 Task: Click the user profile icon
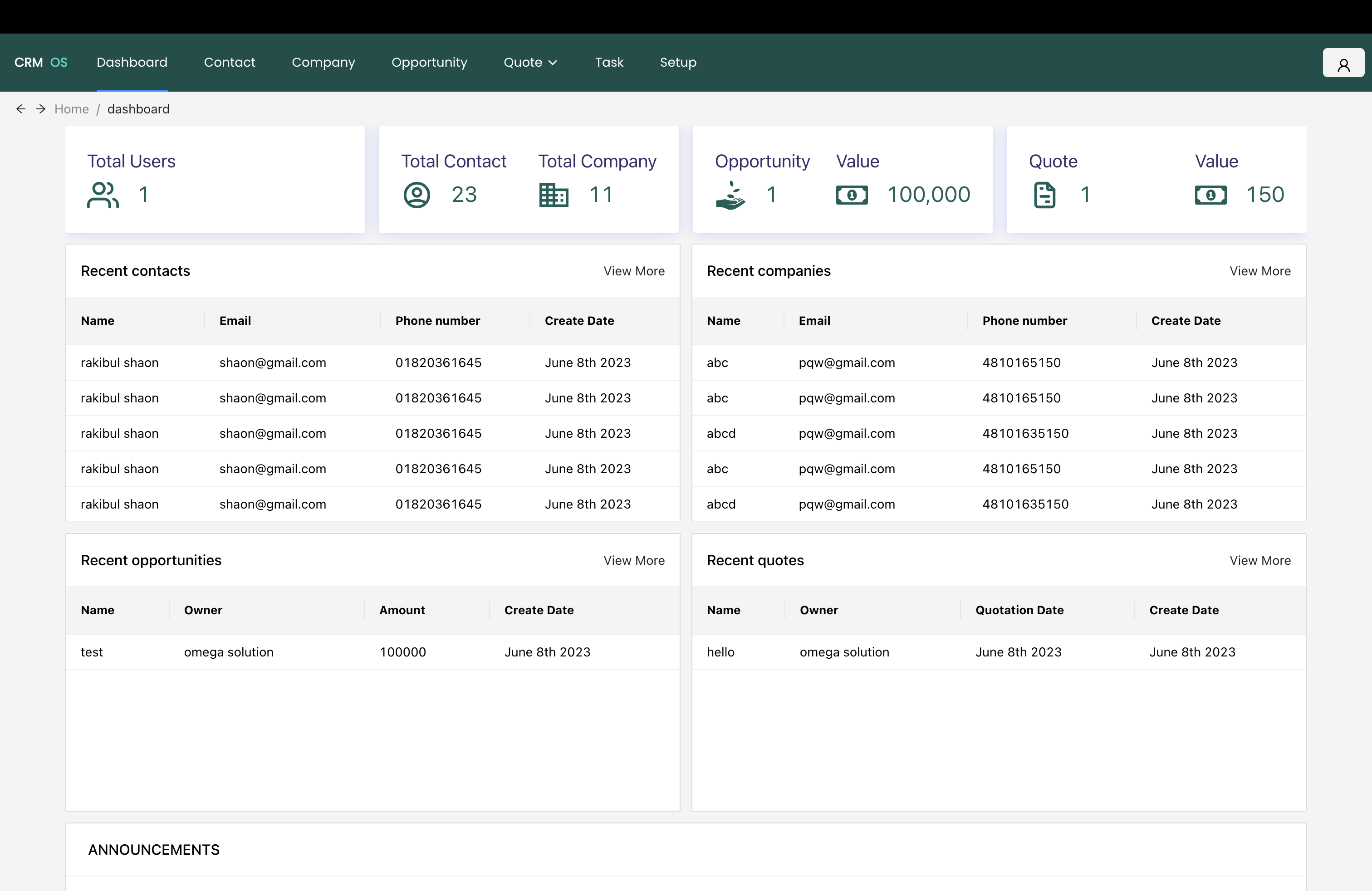(x=1343, y=62)
